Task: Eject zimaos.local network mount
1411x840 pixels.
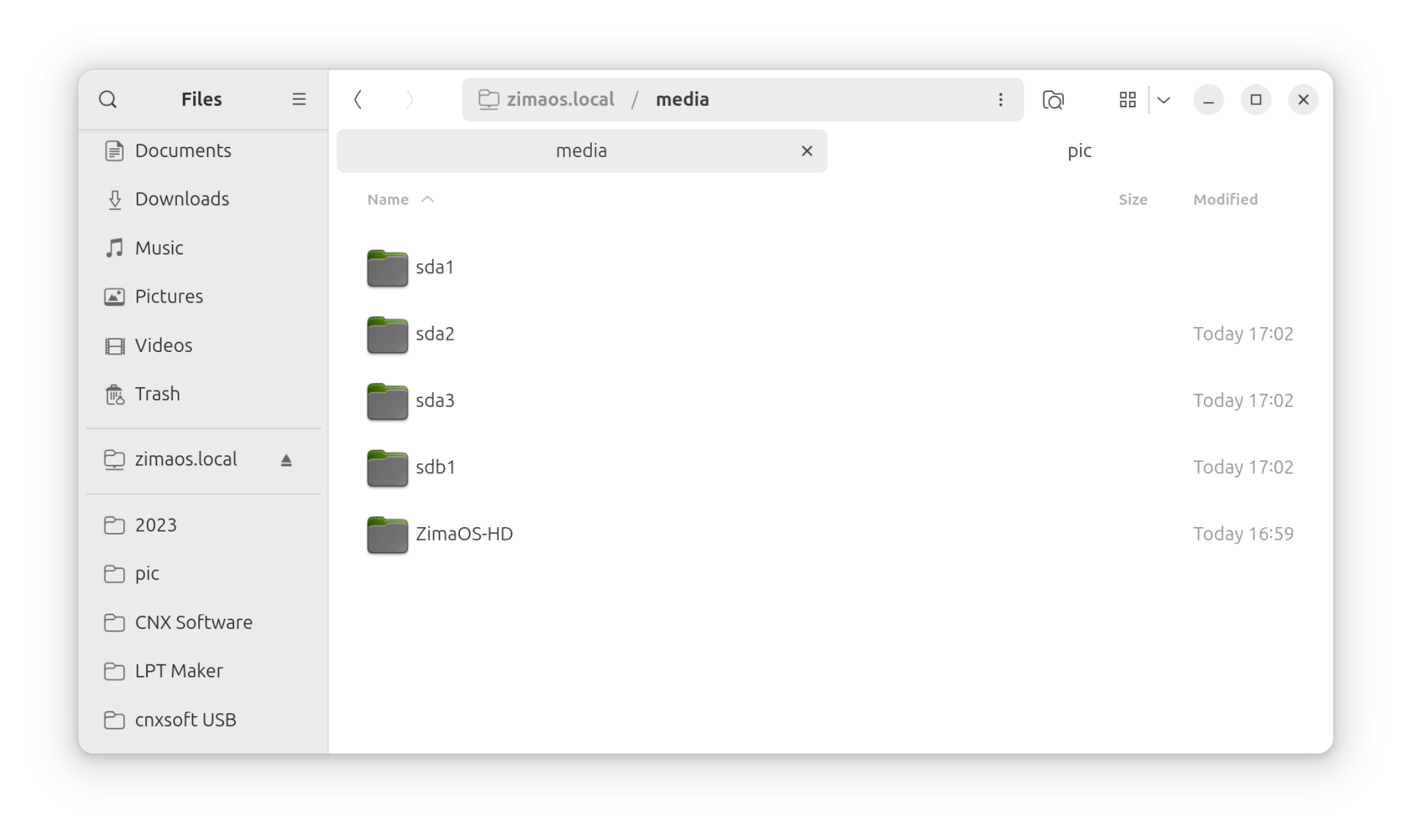Action: click(x=286, y=460)
